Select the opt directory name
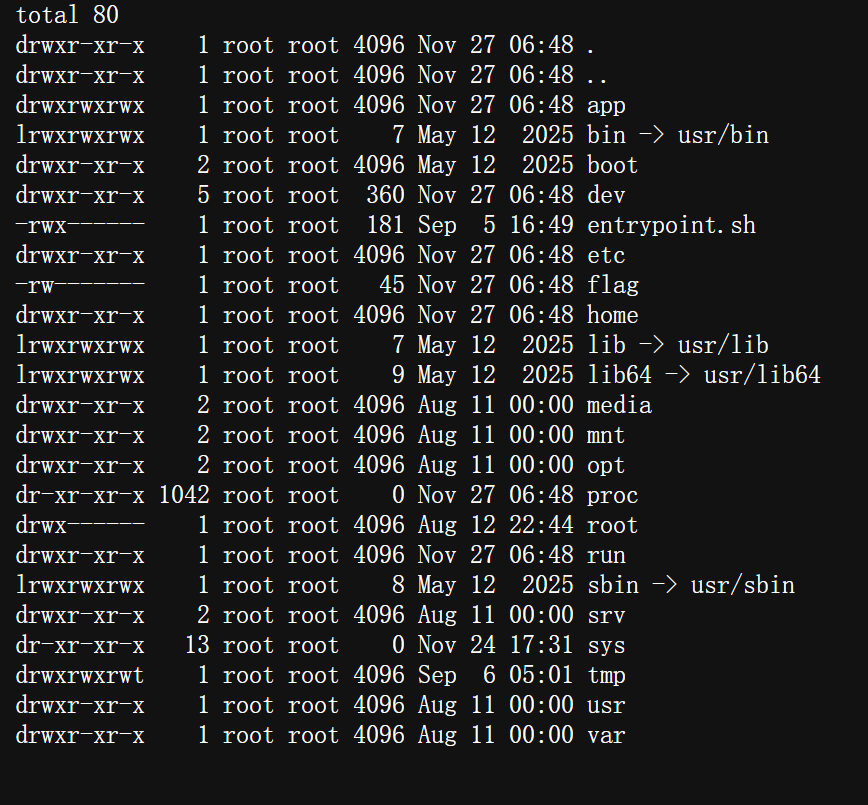The image size is (868, 805). [606, 465]
